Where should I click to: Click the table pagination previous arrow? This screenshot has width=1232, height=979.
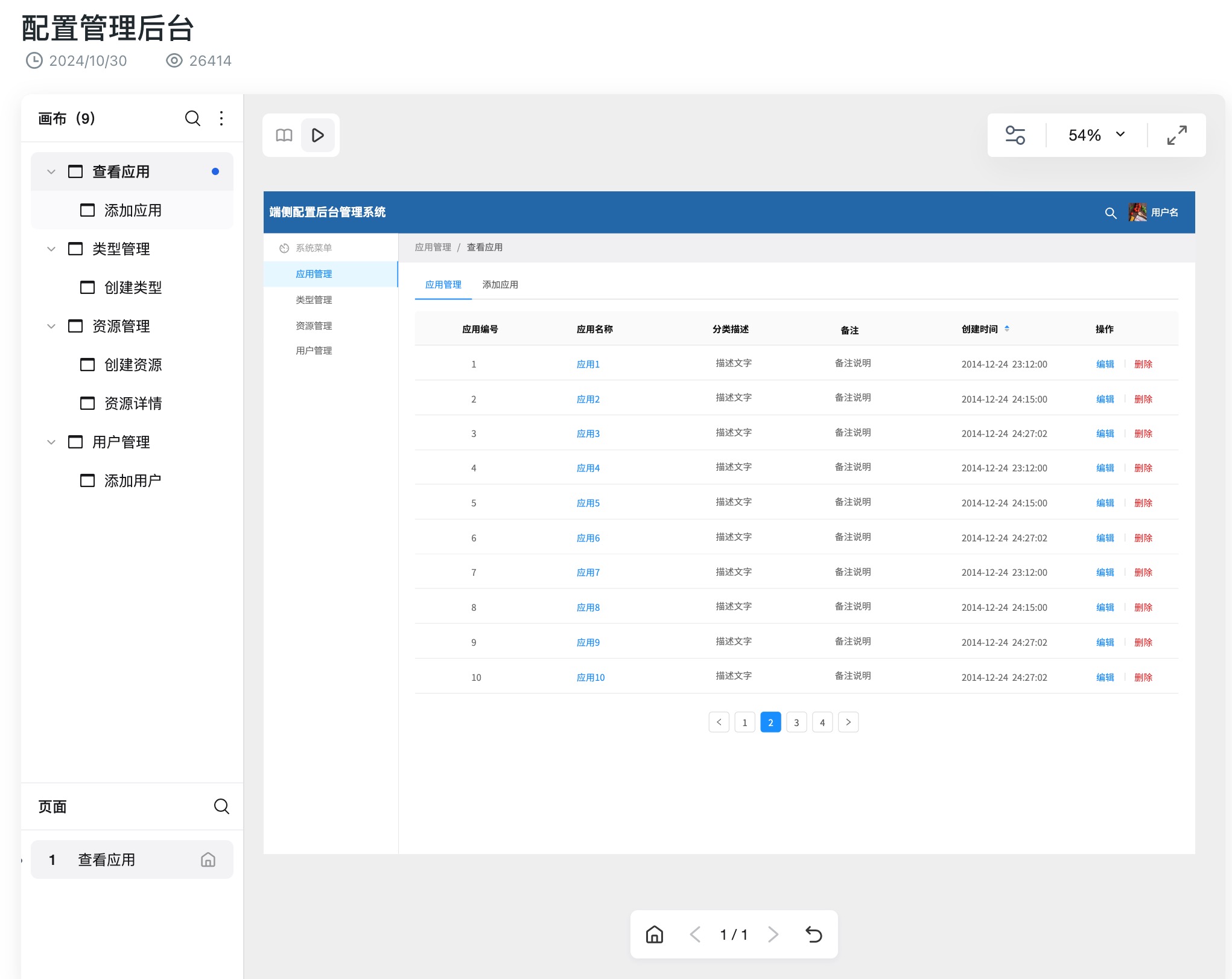[719, 722]
